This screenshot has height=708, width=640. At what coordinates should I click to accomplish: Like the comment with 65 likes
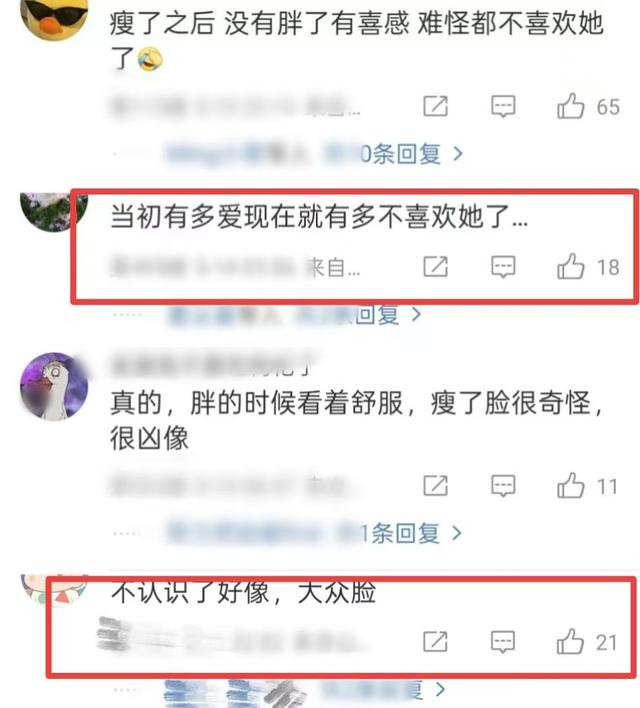(570, 106)
